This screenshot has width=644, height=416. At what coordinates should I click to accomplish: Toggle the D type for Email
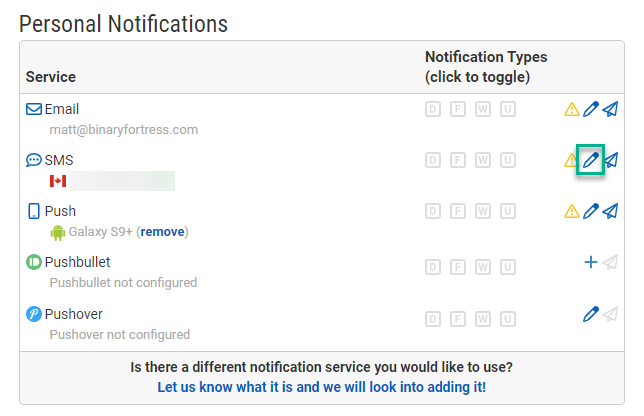[433, 109]
